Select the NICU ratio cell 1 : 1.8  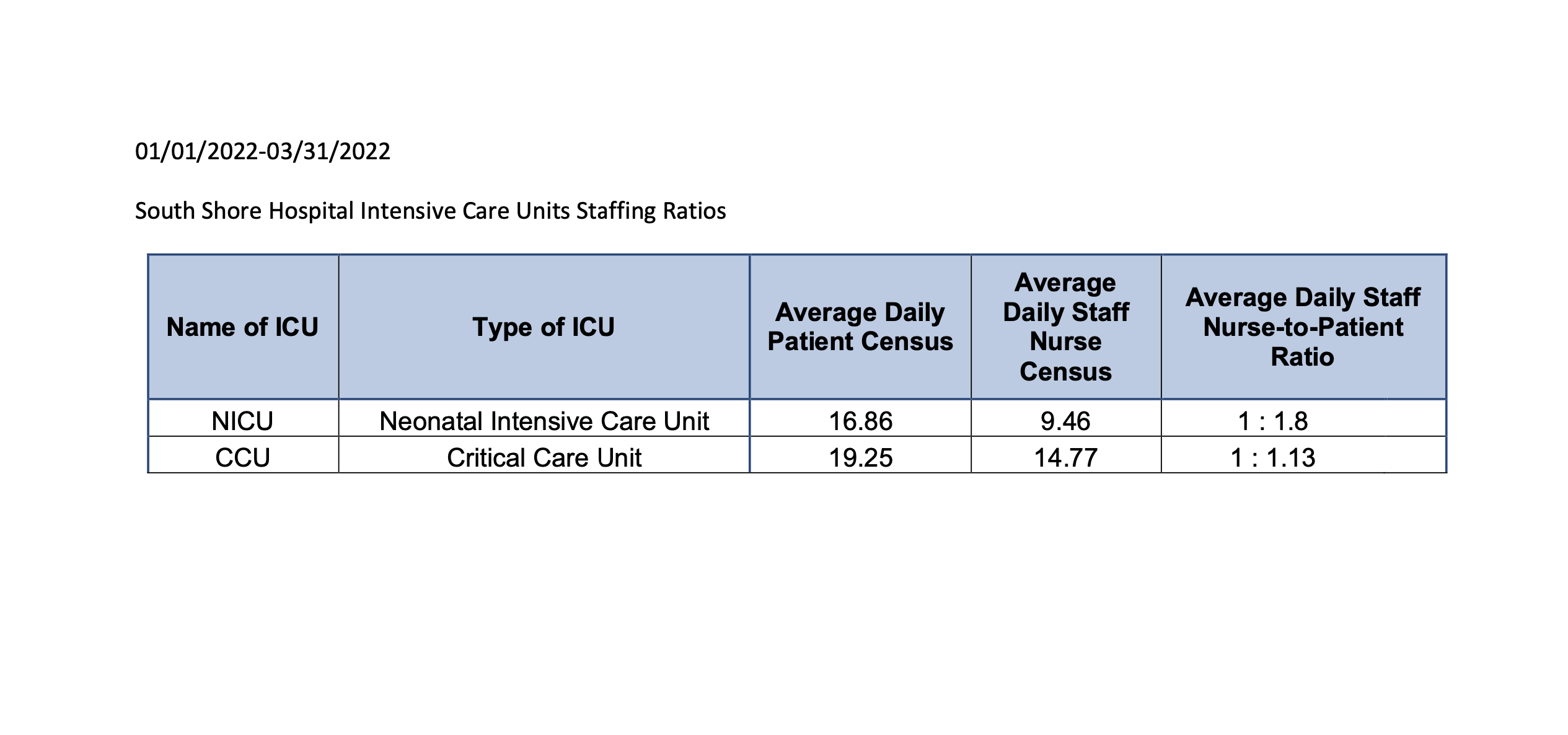(x=1272, y=421)
